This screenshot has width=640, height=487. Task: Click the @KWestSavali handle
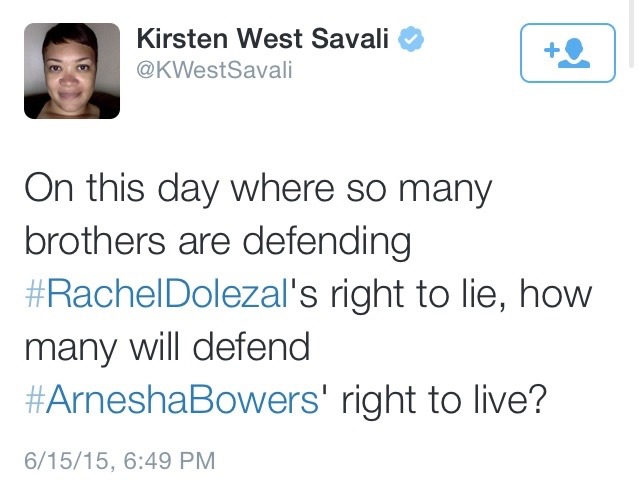click(214, 71)
